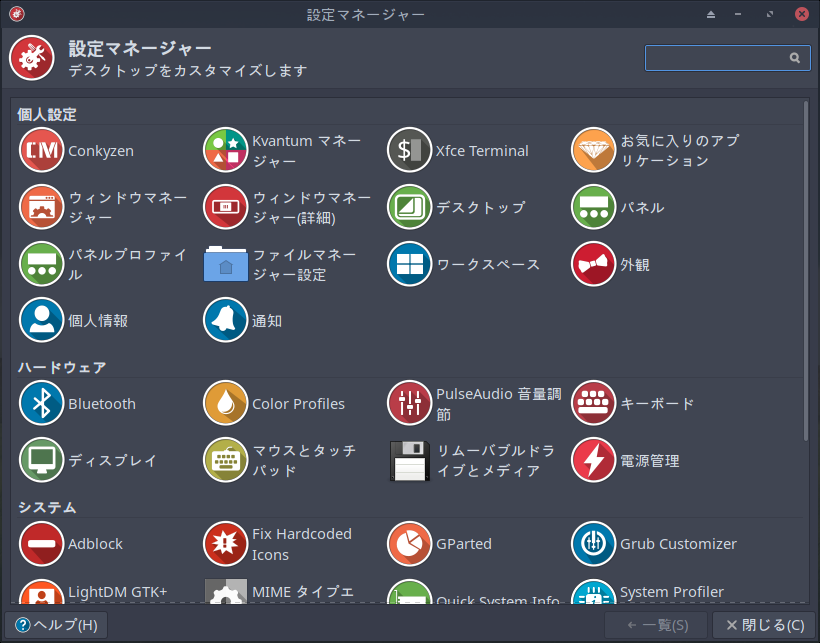Screen dimensions: 820x643
Task: Open the パネル settings icon
Action: click(x=594, y=208)
